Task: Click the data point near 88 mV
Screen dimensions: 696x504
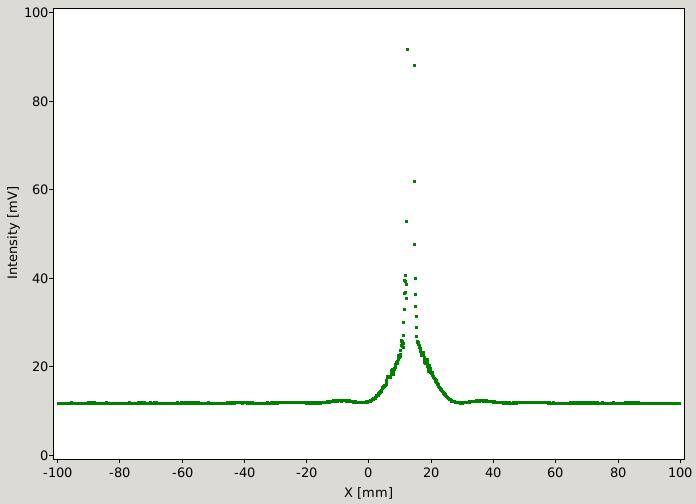Action: tap(414, 65)
